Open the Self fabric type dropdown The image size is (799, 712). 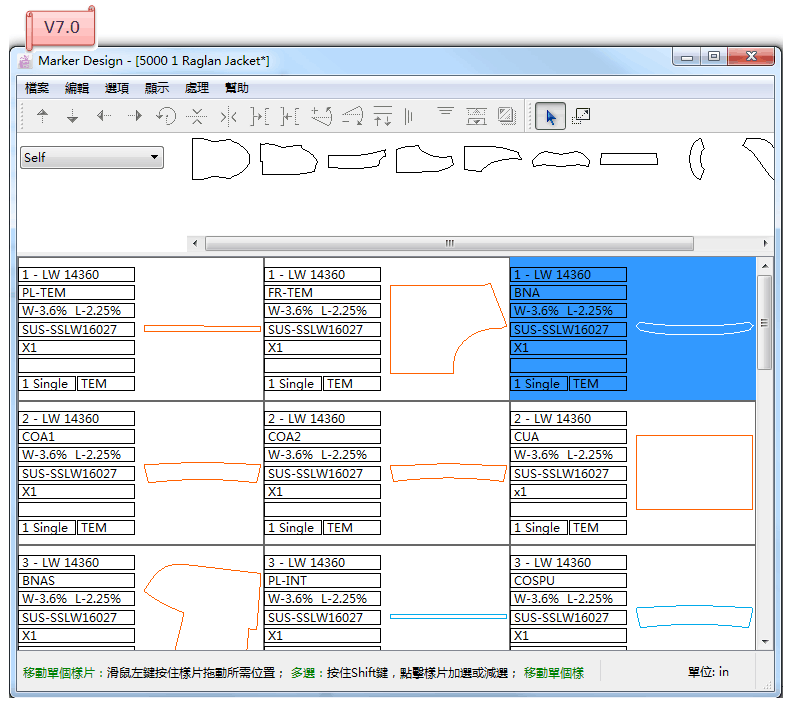click(x=92, y=157)
